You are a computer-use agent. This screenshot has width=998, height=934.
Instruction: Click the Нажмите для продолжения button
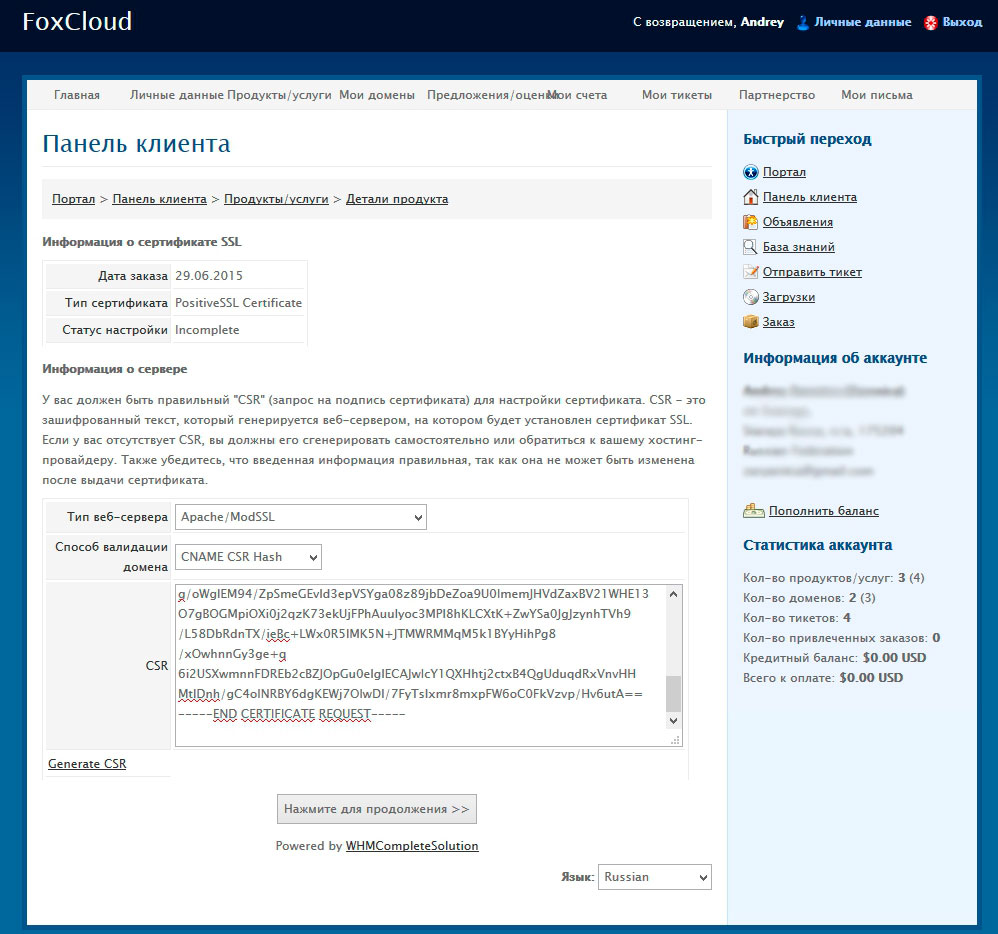(377, 809)
